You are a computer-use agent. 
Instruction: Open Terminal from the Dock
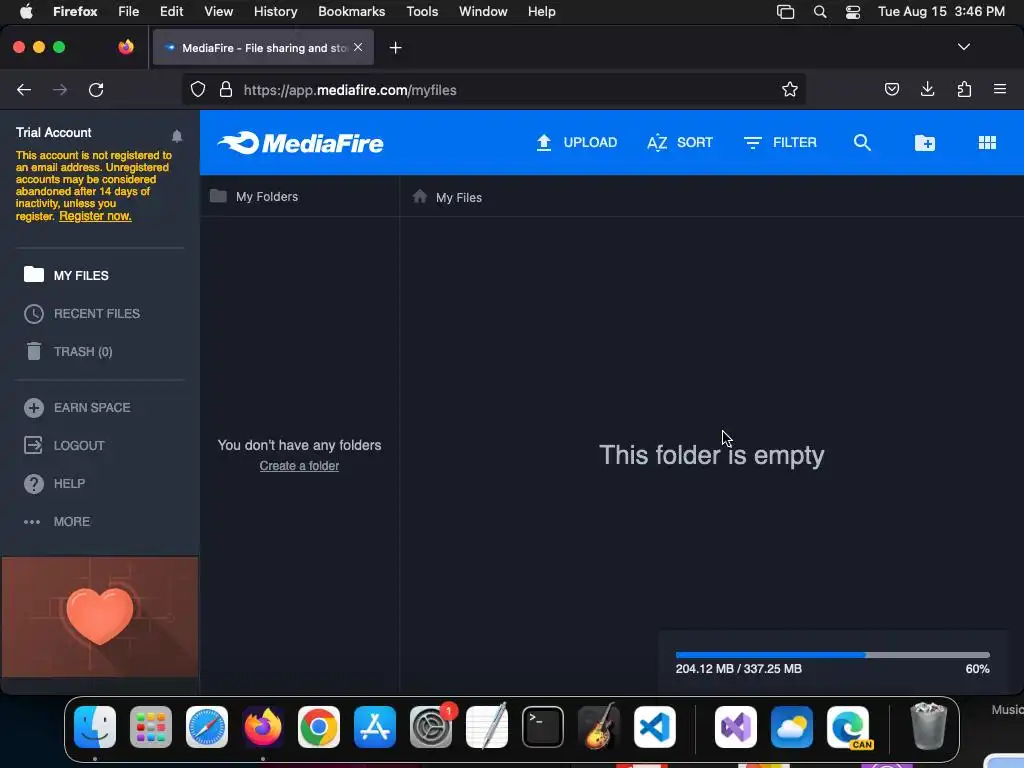[x=543, y=727]
